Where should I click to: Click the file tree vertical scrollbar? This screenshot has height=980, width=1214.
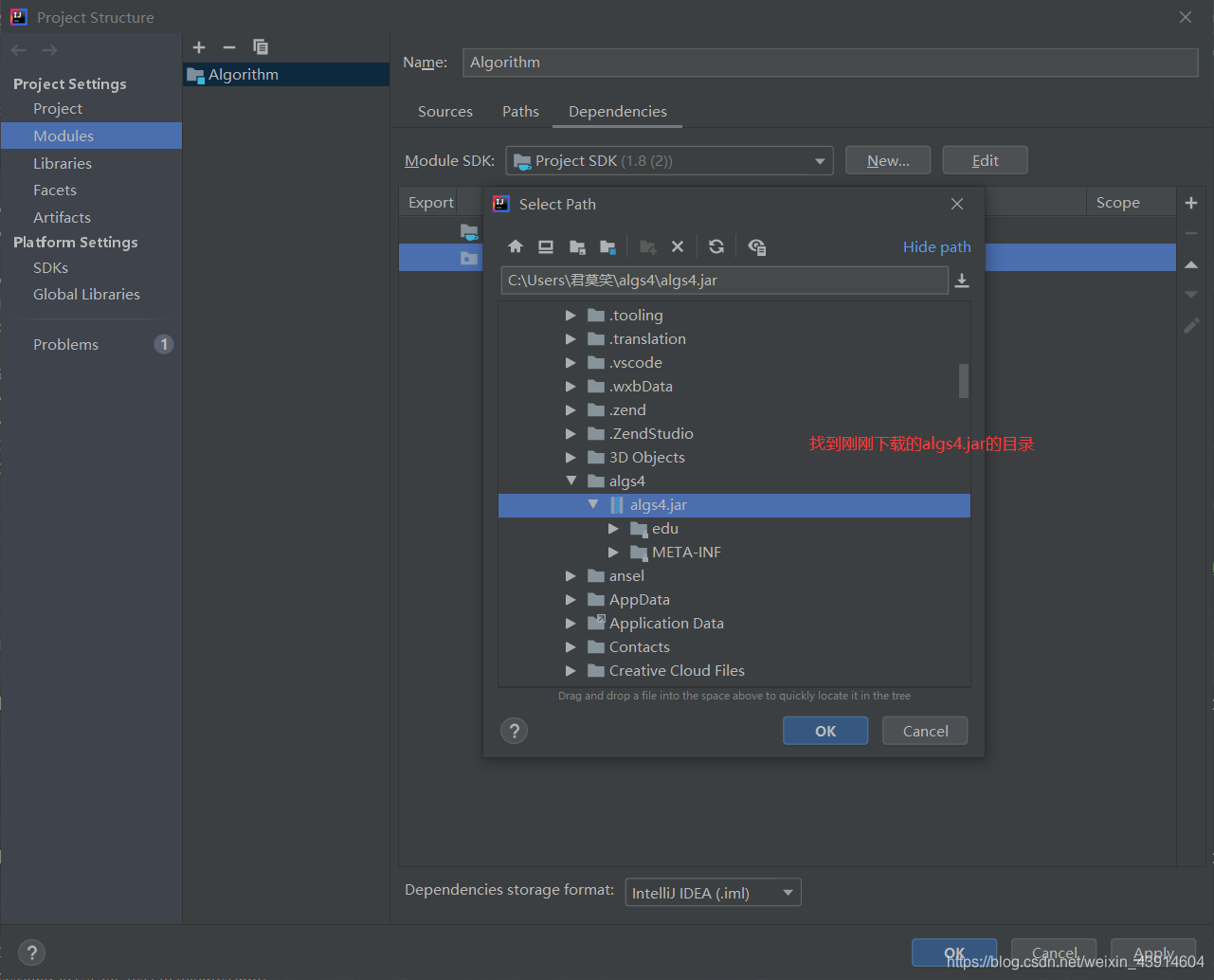coord(964,381)
